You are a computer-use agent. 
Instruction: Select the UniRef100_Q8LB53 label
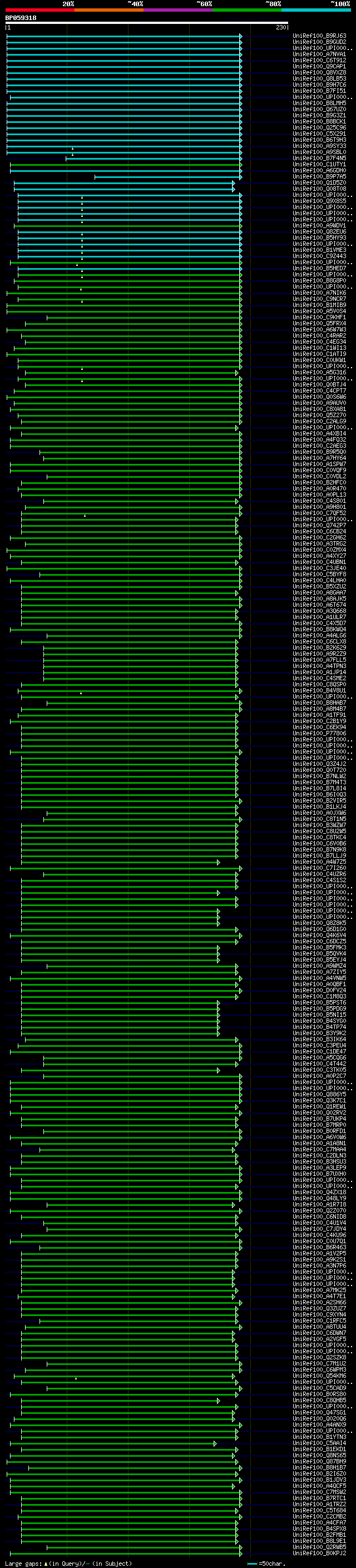pos(319,78)
